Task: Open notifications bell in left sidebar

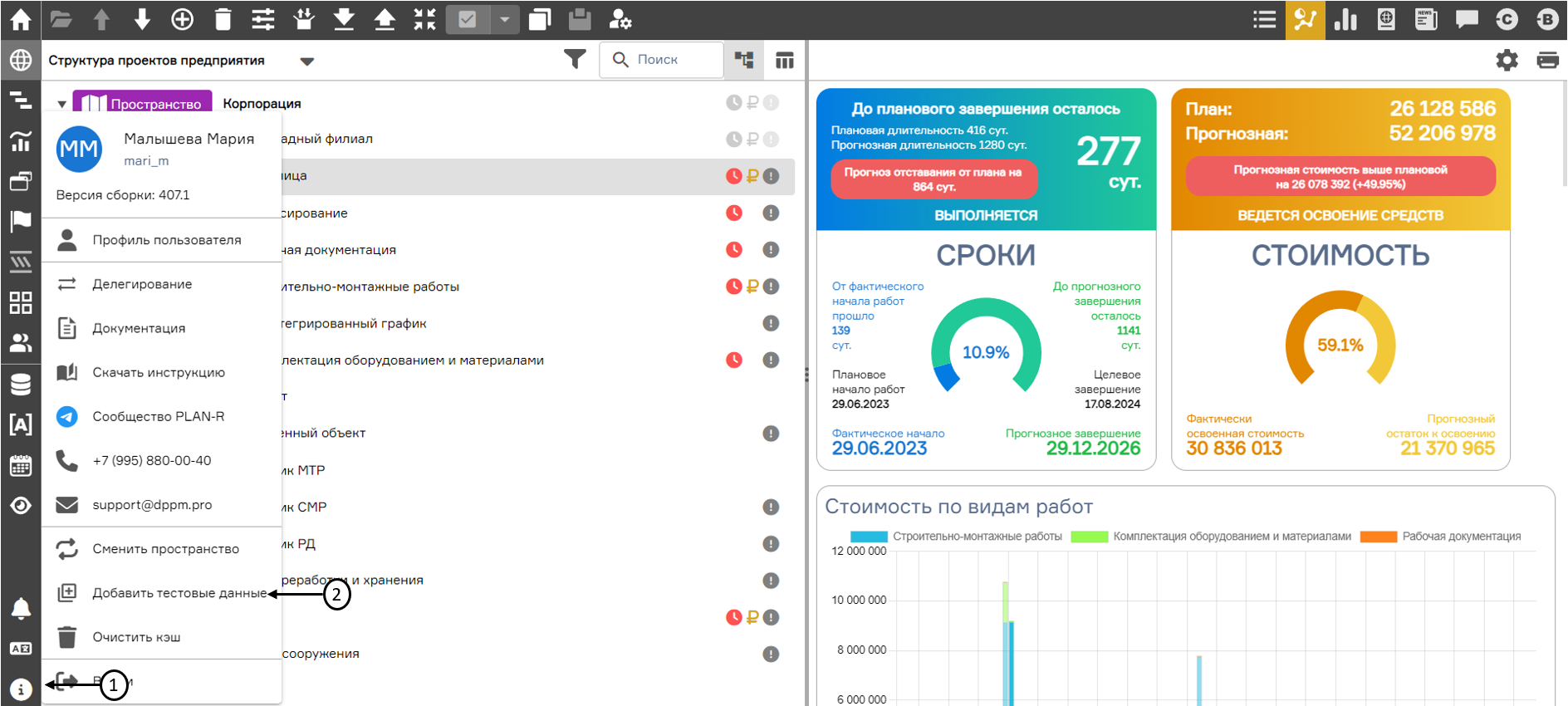Action: point(20,608)
